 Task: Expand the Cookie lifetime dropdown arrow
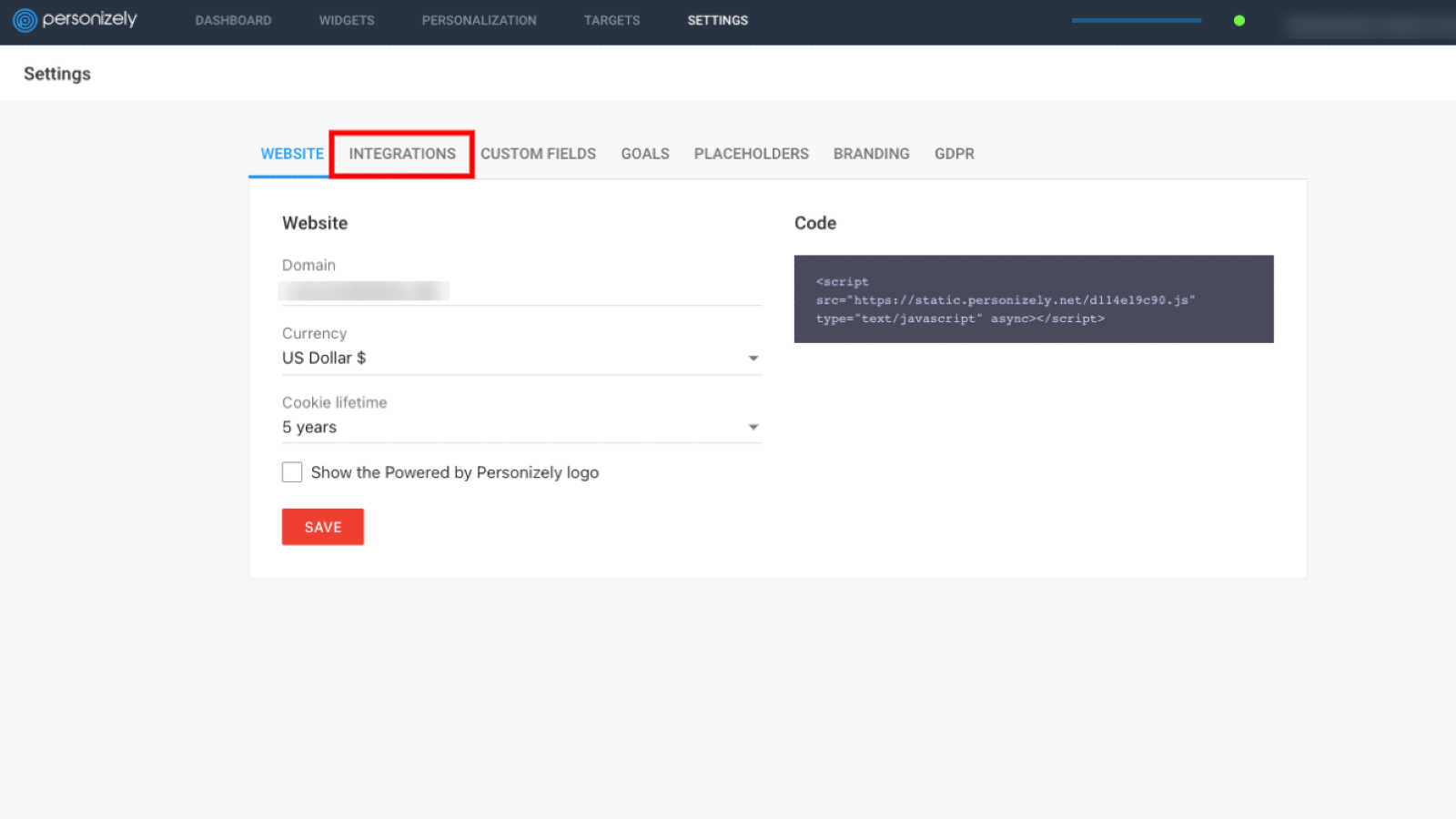click(753, 428)
